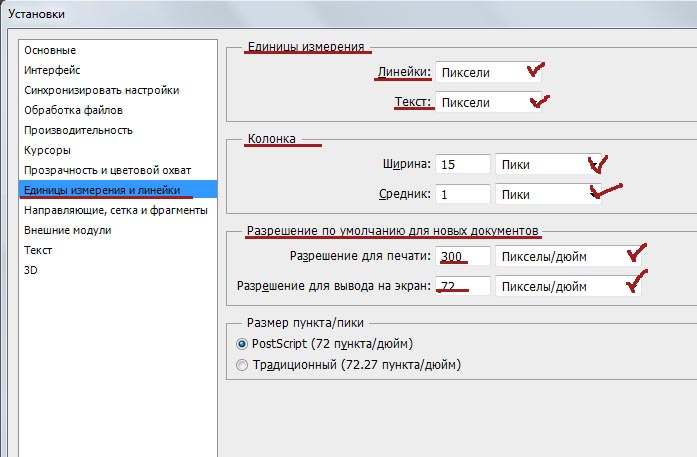Select Традиционный (72.27 пункта/дюйм) radio button
The image size is (697, 457).
pyautogui.click(x=241, y=366)
